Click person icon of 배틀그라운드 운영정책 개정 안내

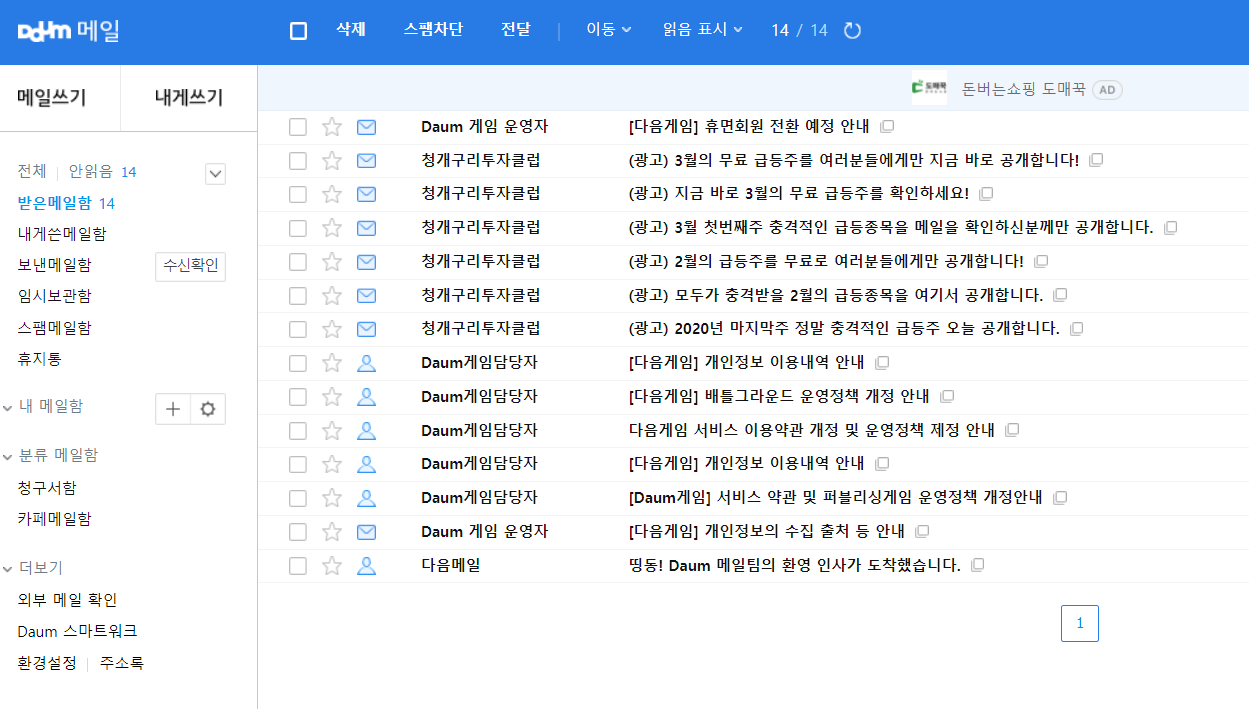coord(367,397)
